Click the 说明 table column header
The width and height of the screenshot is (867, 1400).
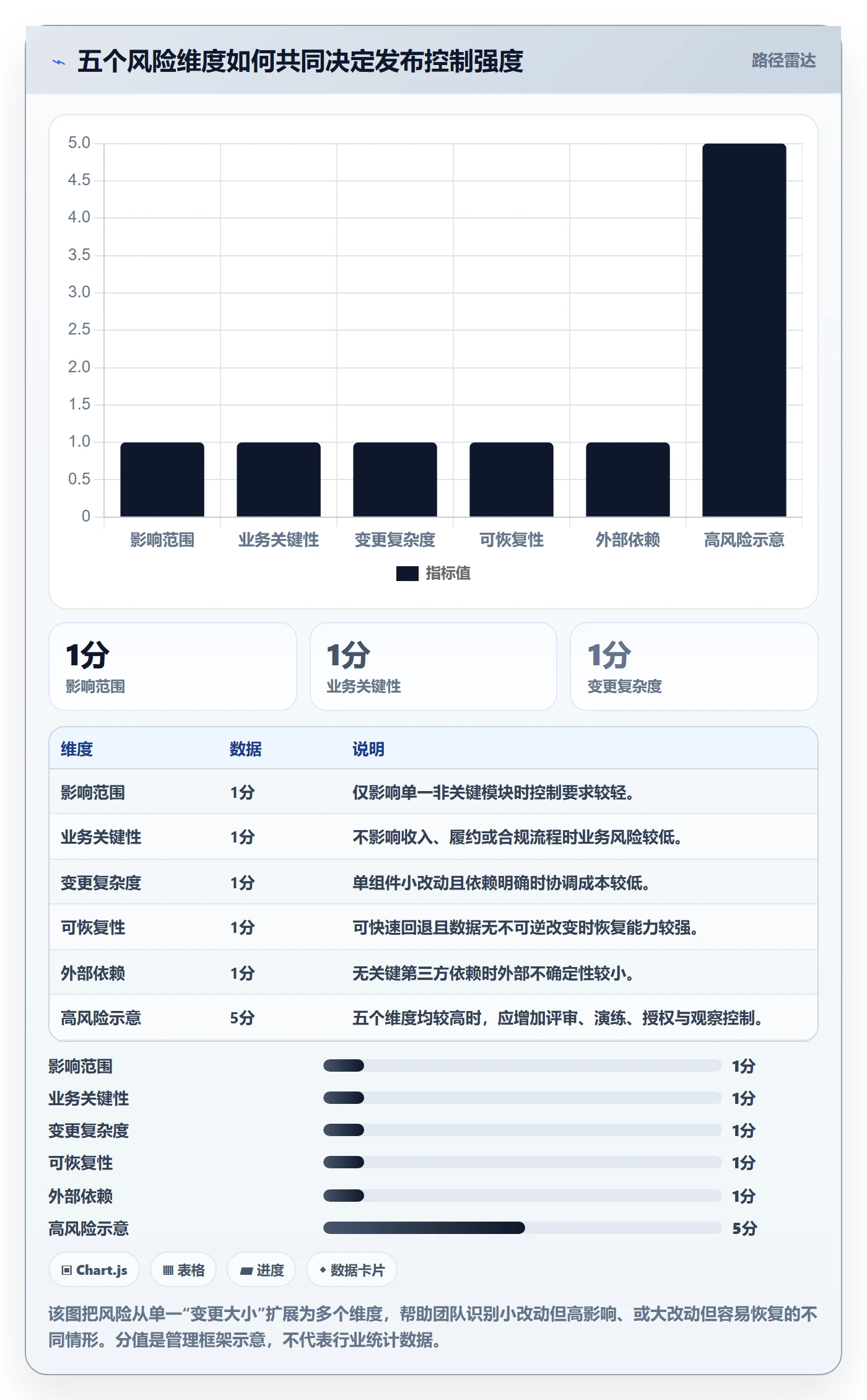(x=368, y=749)
